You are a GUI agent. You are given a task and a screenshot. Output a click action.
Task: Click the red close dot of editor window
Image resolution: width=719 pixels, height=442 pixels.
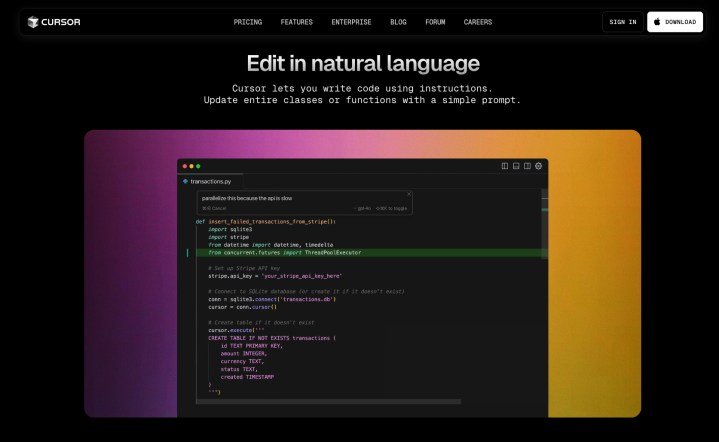[x=185, y=166]
